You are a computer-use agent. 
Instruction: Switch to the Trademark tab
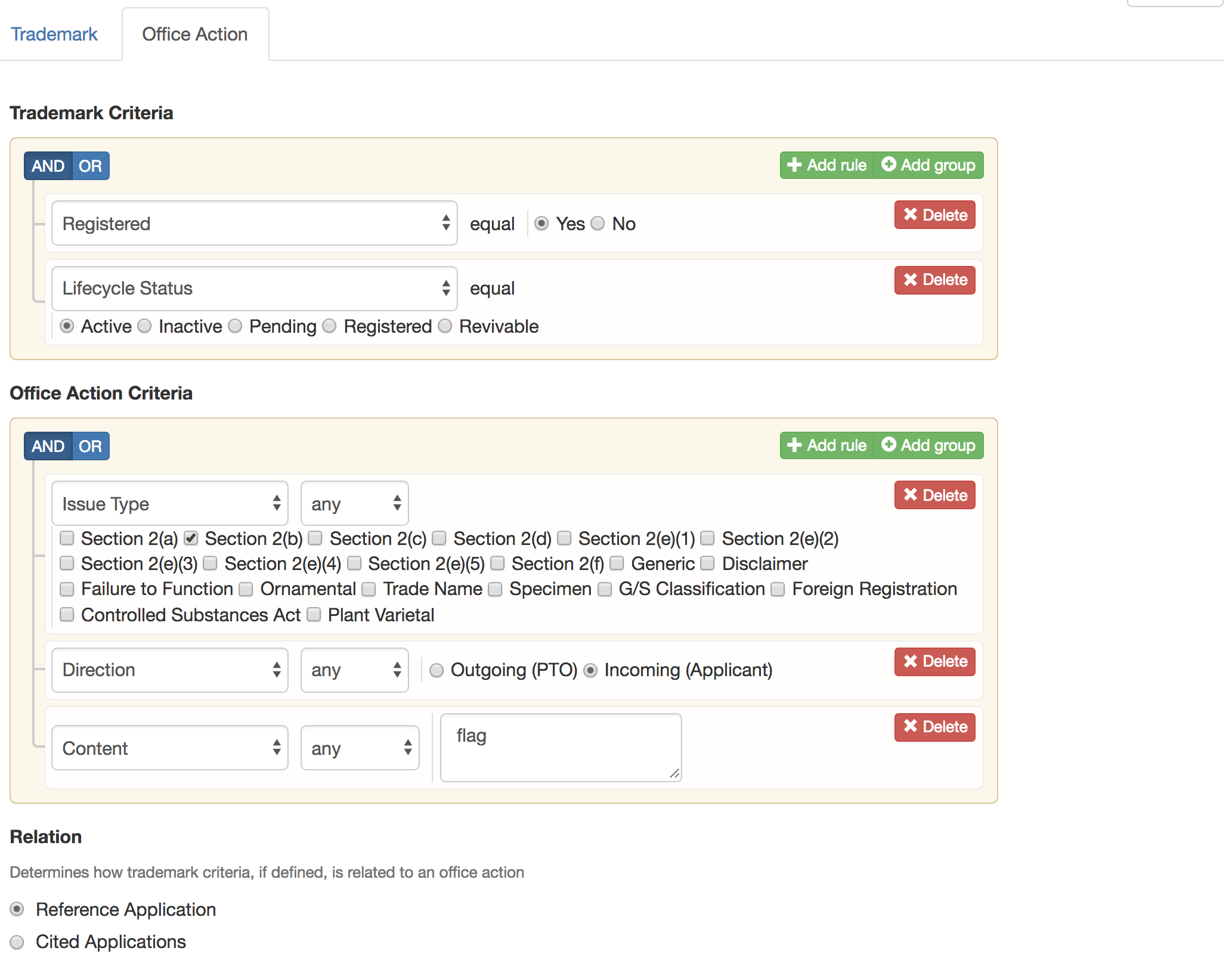pos(54,34)
